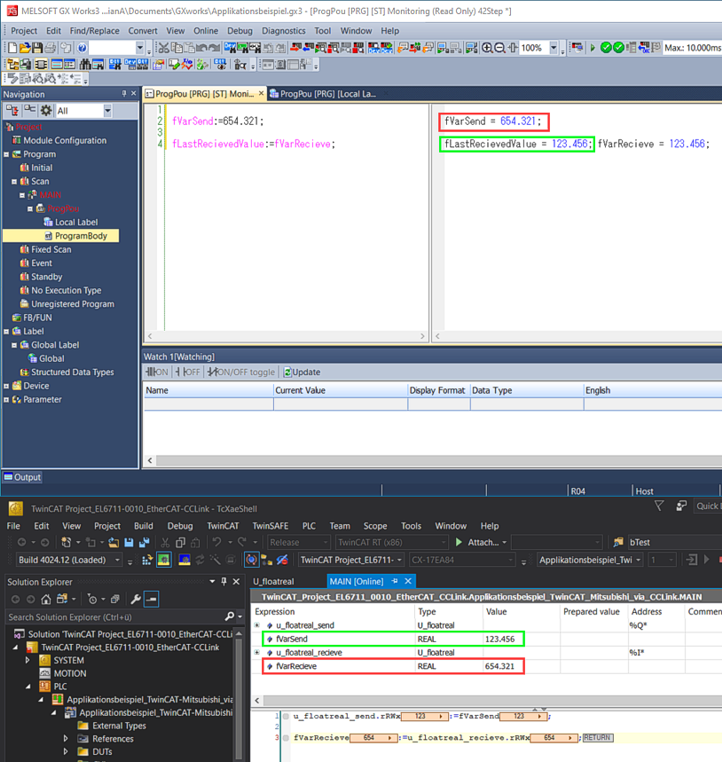Click the Max.: 10.000ms scan time field

click(692, 48)
